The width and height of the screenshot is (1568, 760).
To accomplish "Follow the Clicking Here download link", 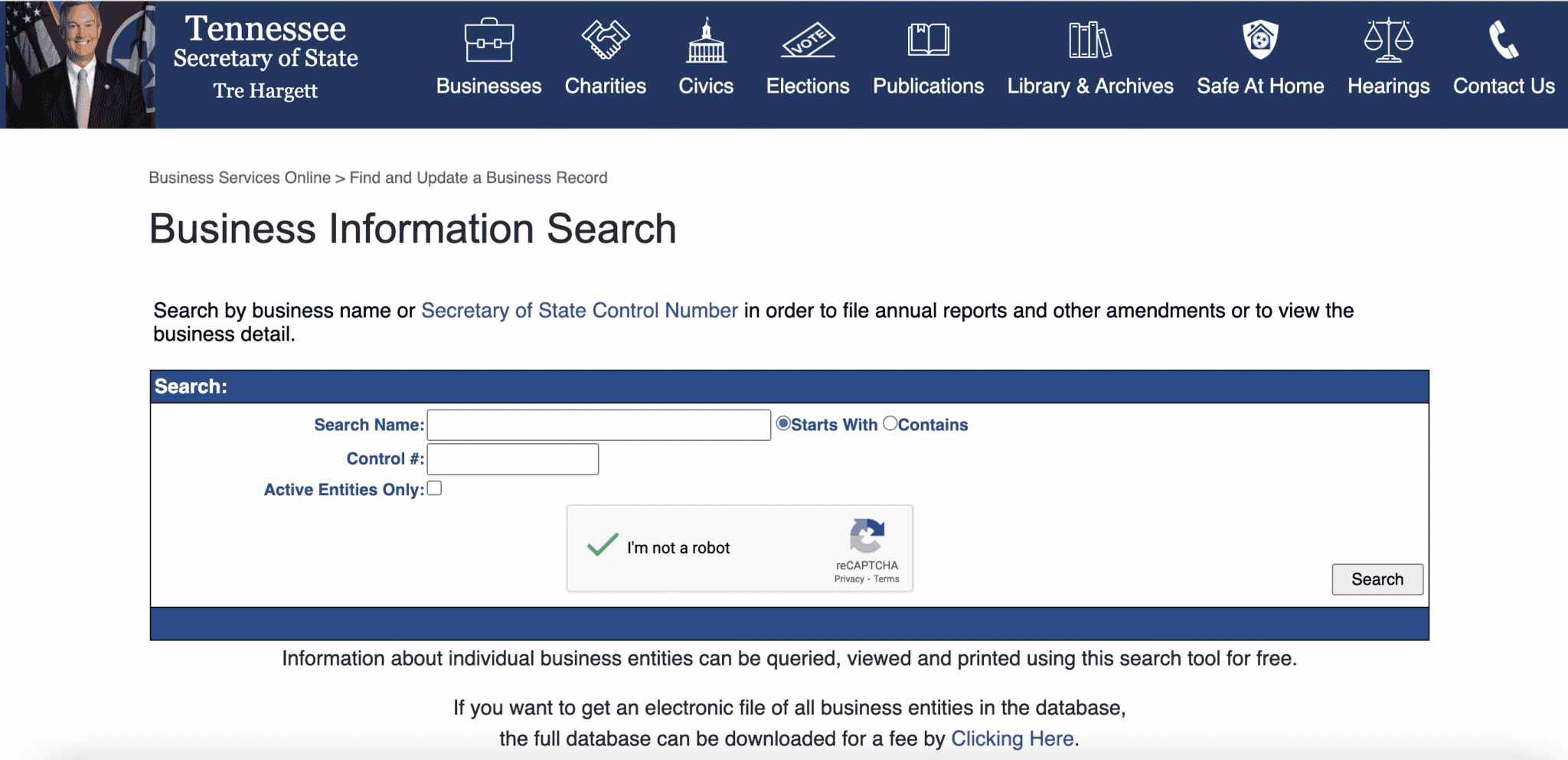I will pyautogui.click(x=1011, y=739).
